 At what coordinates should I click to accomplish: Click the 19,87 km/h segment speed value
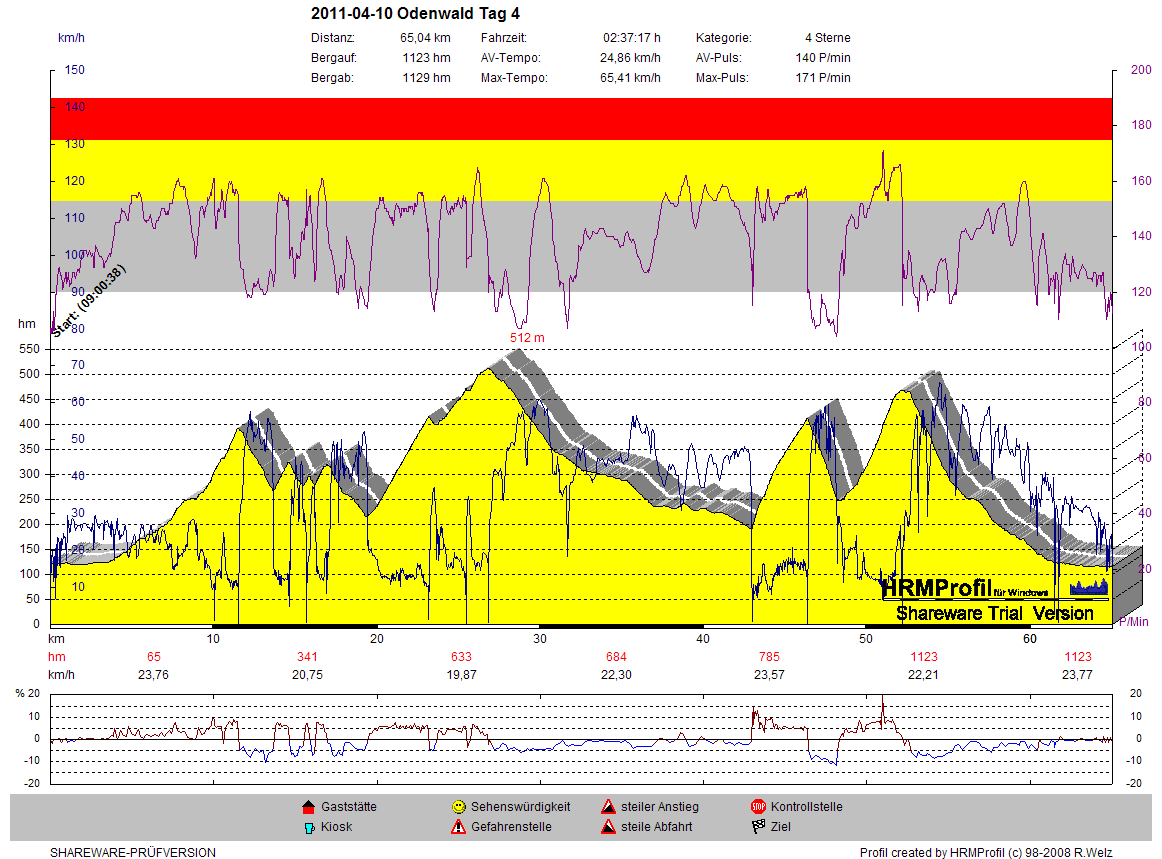click(x=461, y=675)
